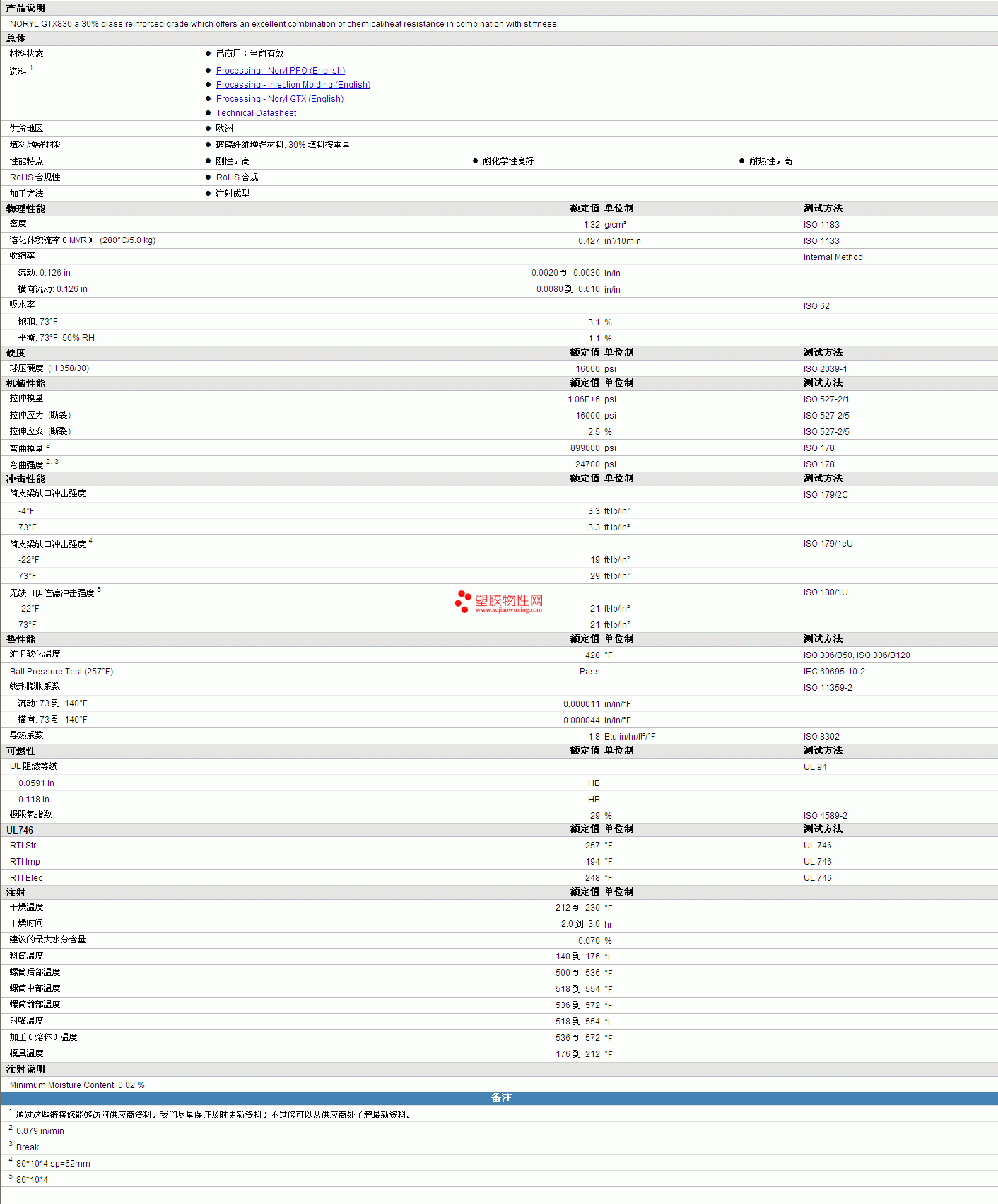Image resolution: width=998 pixels, height=1204 pixels.
Task: Click the UL746 section header
Action: 20,830
